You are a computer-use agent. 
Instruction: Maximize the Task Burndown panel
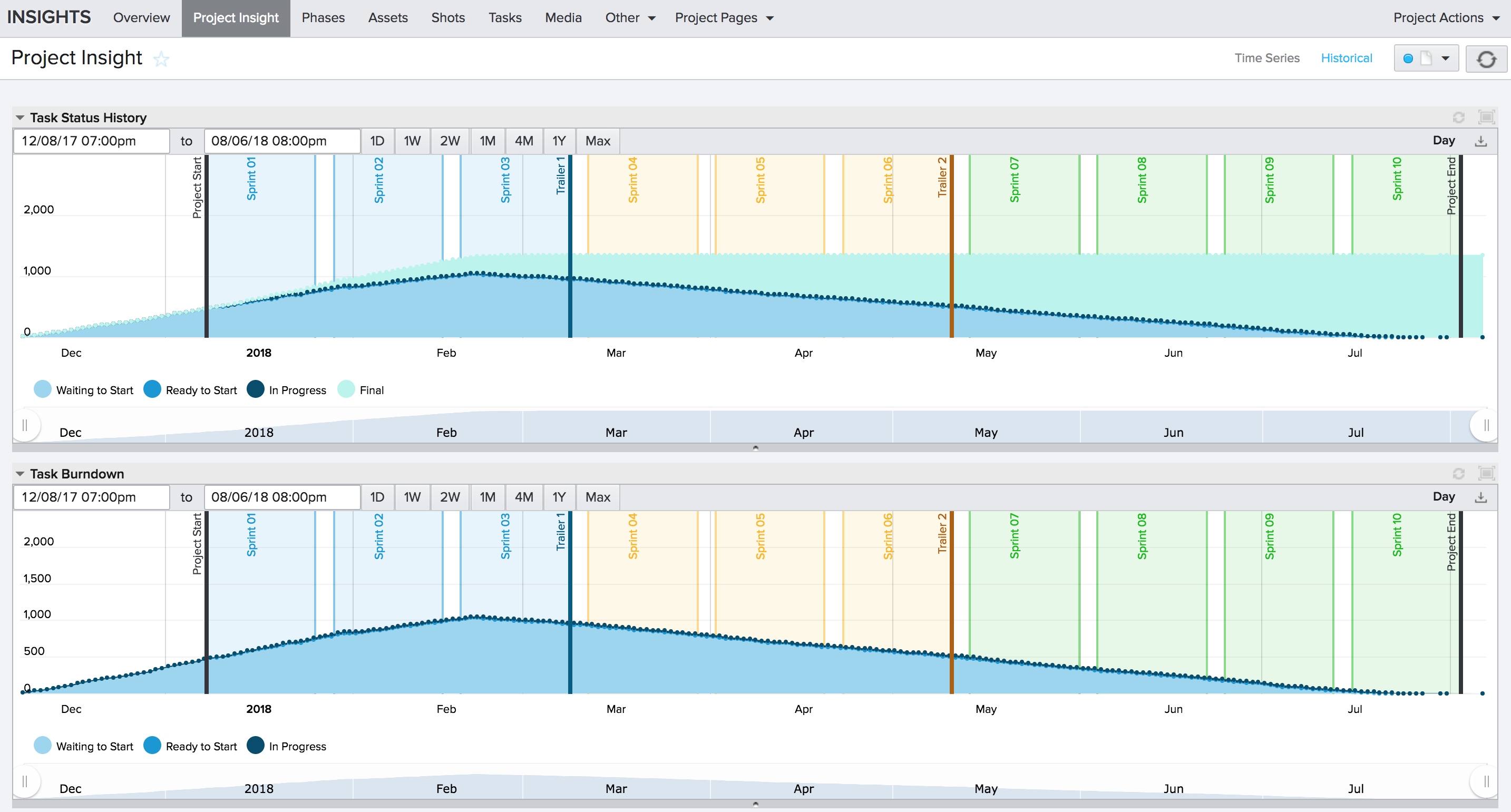1485,473
